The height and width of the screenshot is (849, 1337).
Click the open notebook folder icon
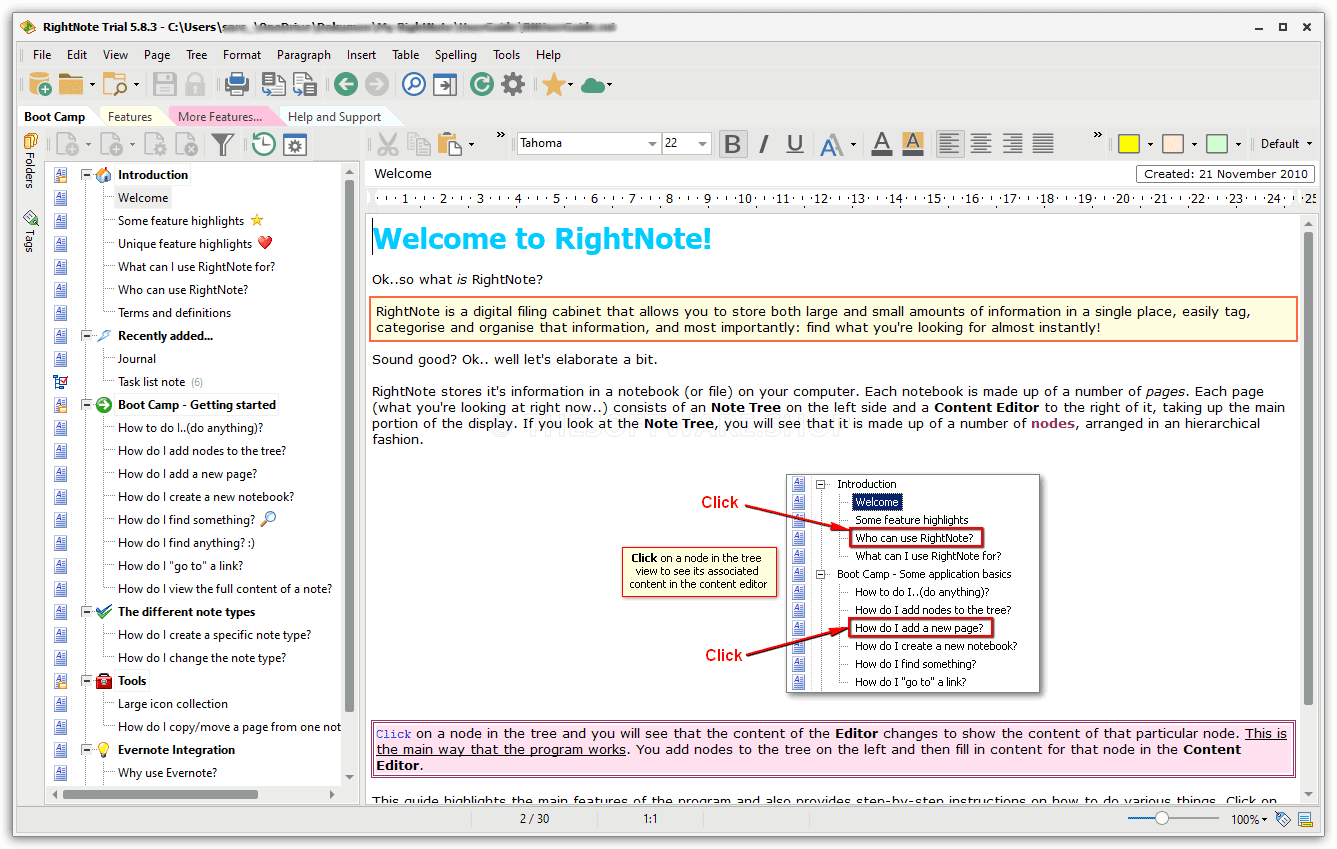[71, 84]
